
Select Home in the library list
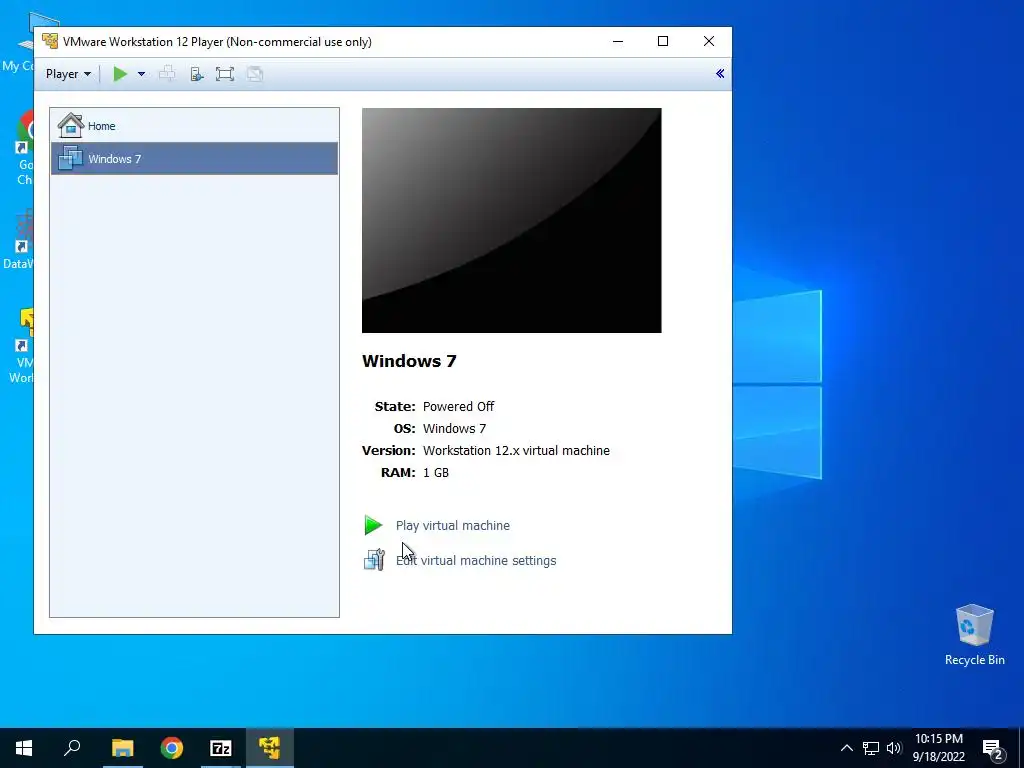coord(194,125)
